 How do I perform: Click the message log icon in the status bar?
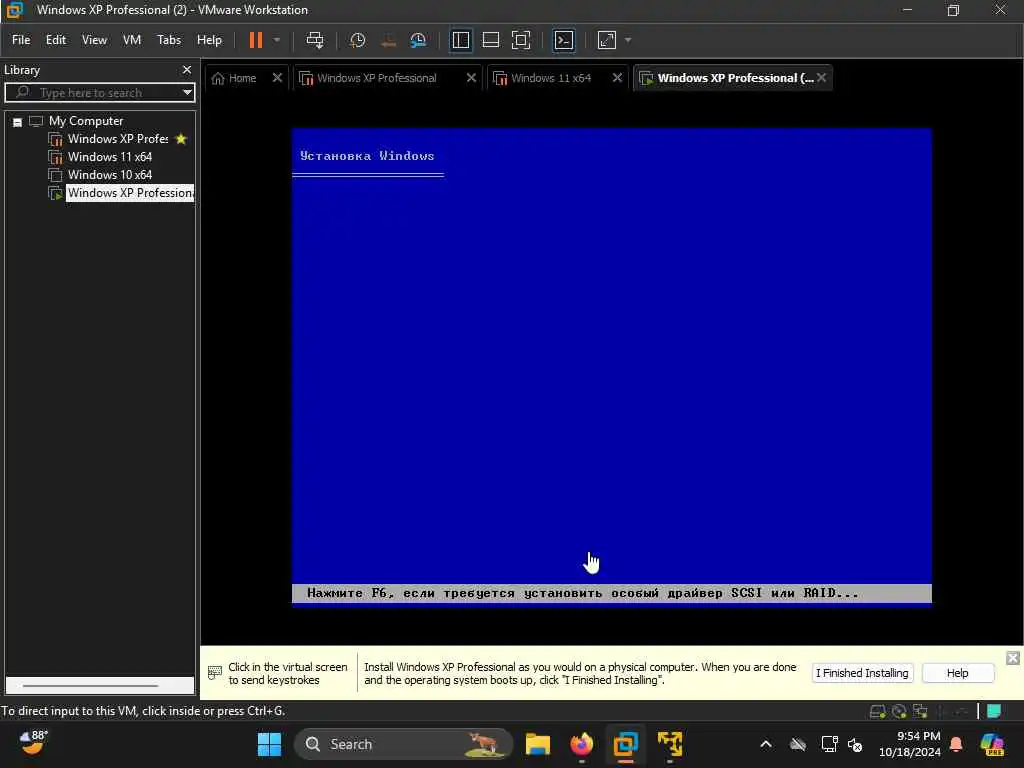(993, 711)
